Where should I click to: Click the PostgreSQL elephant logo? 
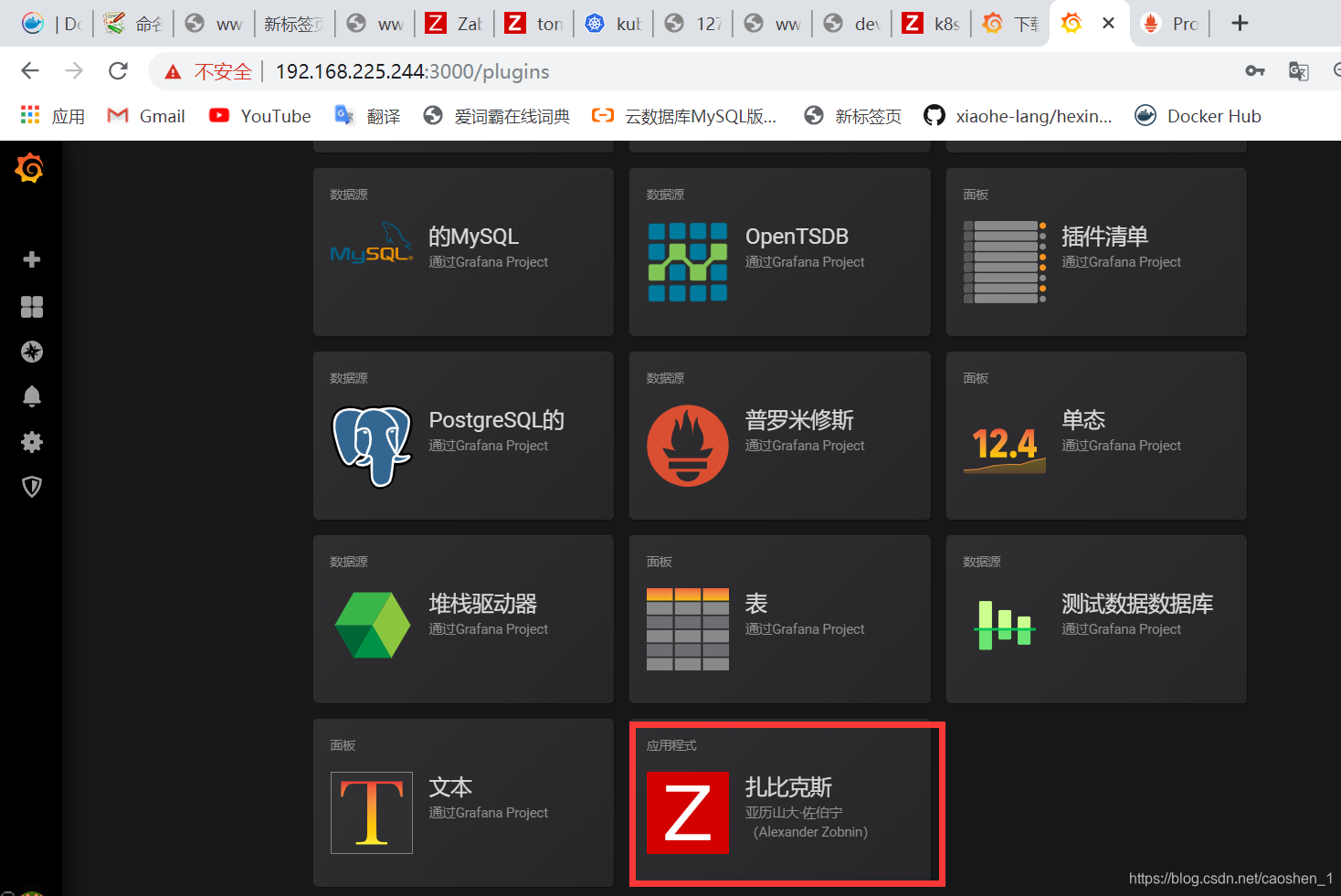pos(372,447)
